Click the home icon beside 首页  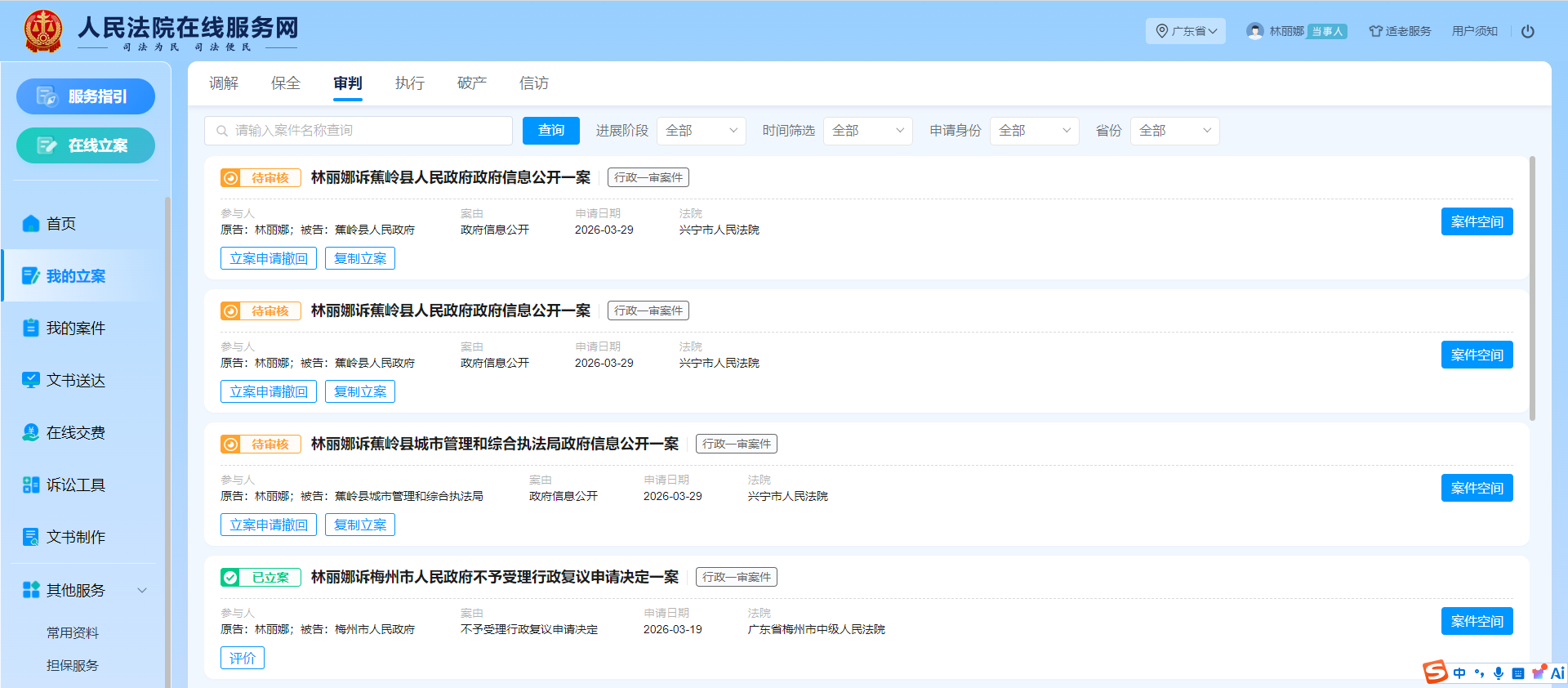pos(31,223)
